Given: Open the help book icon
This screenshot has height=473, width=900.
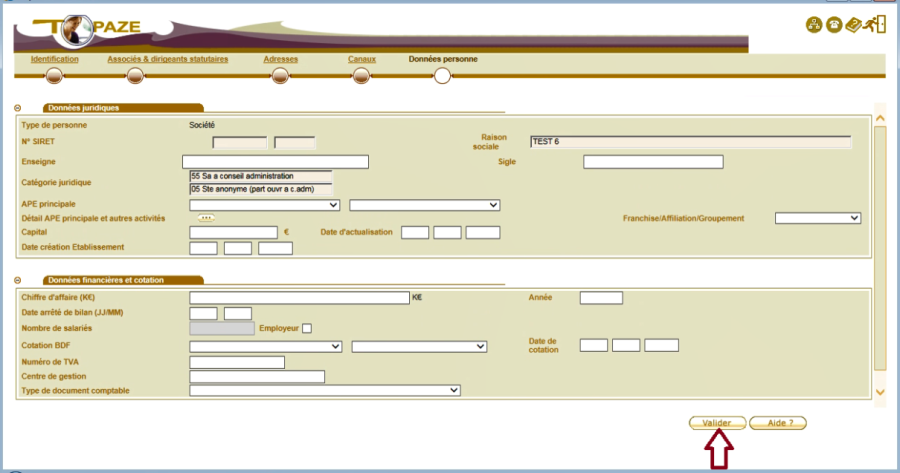Looking at the screenshot, I should (x=855, y=25).
